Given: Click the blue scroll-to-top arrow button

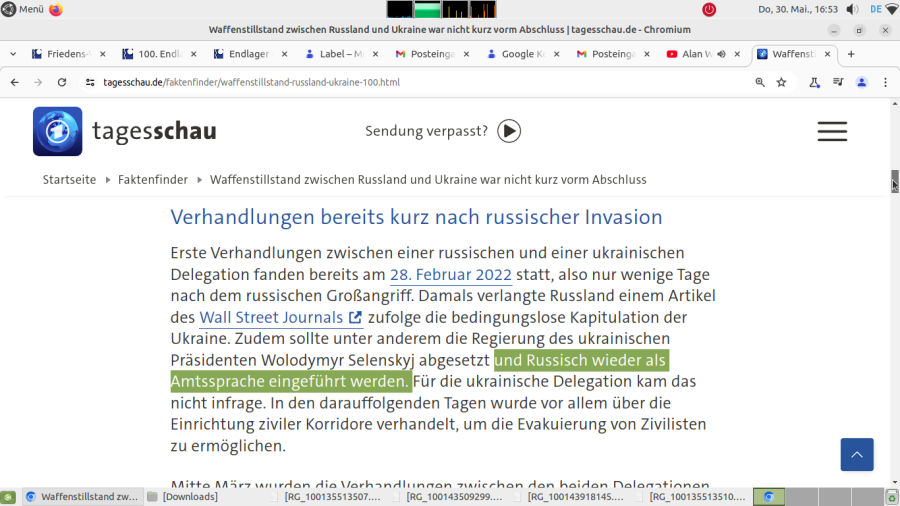Looking at the screenshot, I should (x=856, y=455).
